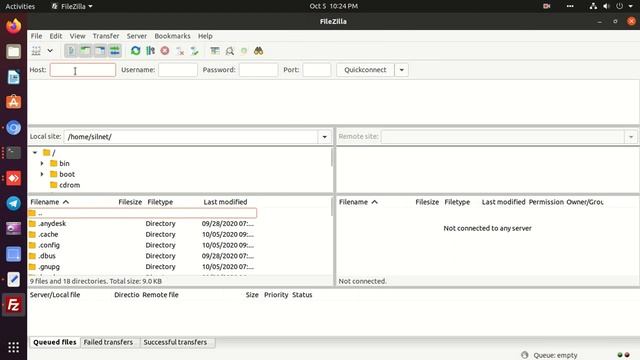Open the Edit menu
The height and width of the screenshot is (360, 640).
[56, 36]
